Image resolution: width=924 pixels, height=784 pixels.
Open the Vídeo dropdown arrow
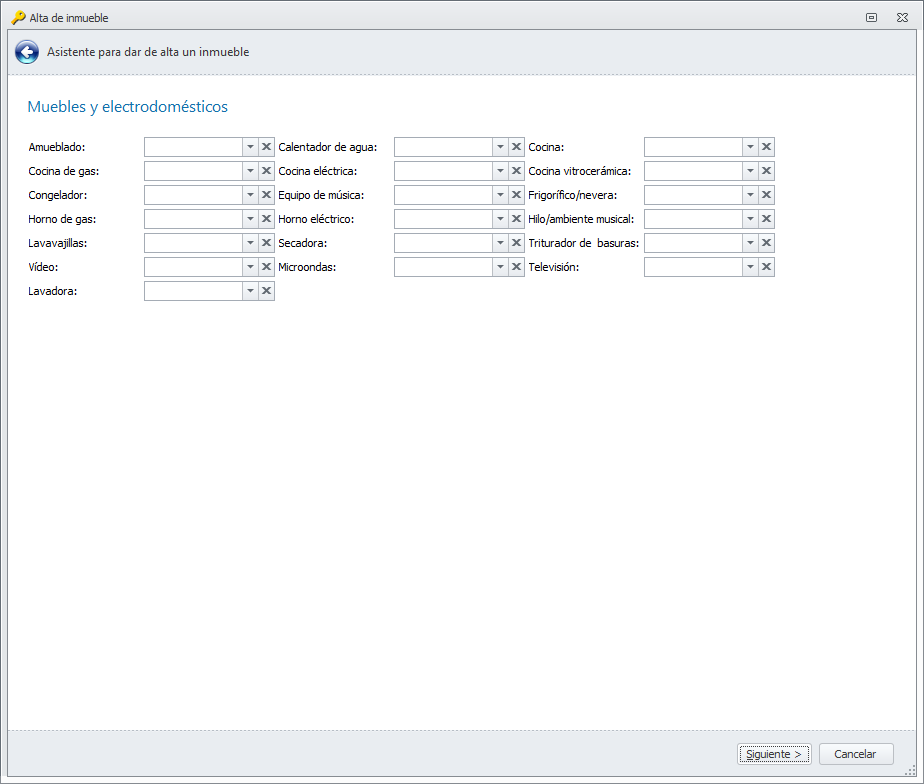coord(250,267)
